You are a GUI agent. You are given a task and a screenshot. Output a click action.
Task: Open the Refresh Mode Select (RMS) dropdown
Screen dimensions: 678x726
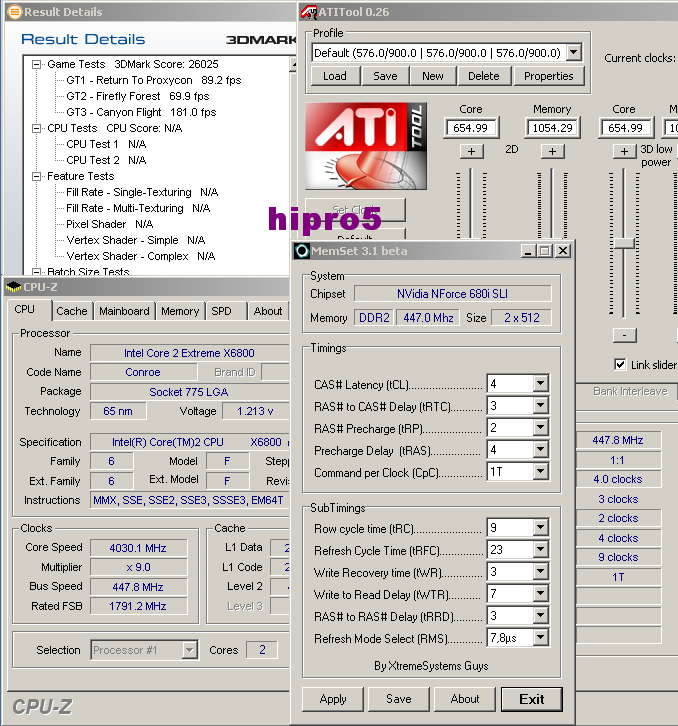pos(540,638)
